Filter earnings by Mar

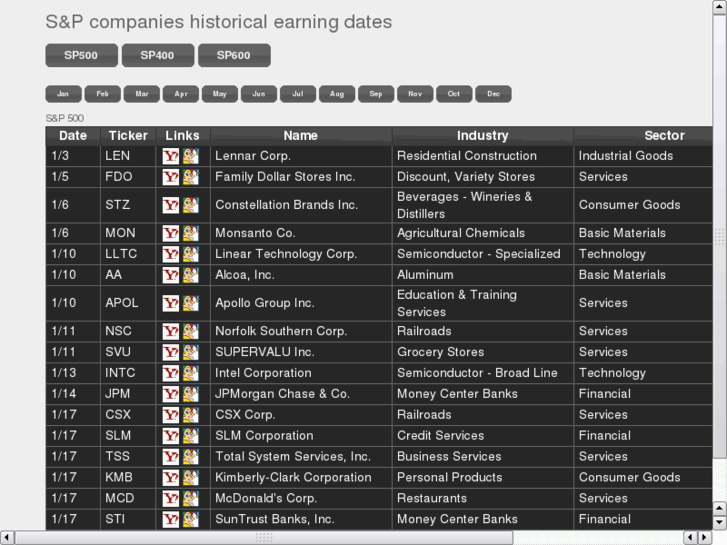[x=142, y=94]
